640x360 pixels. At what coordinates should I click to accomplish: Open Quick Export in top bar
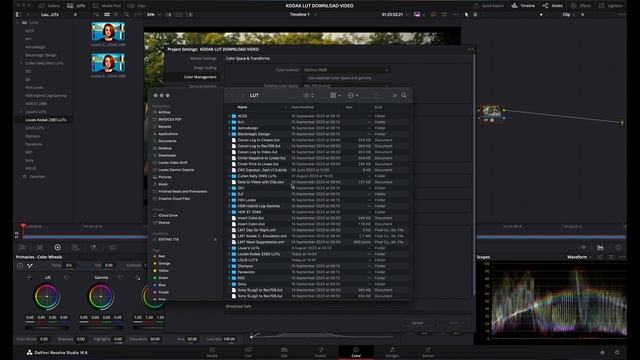(x=489, y=6)
